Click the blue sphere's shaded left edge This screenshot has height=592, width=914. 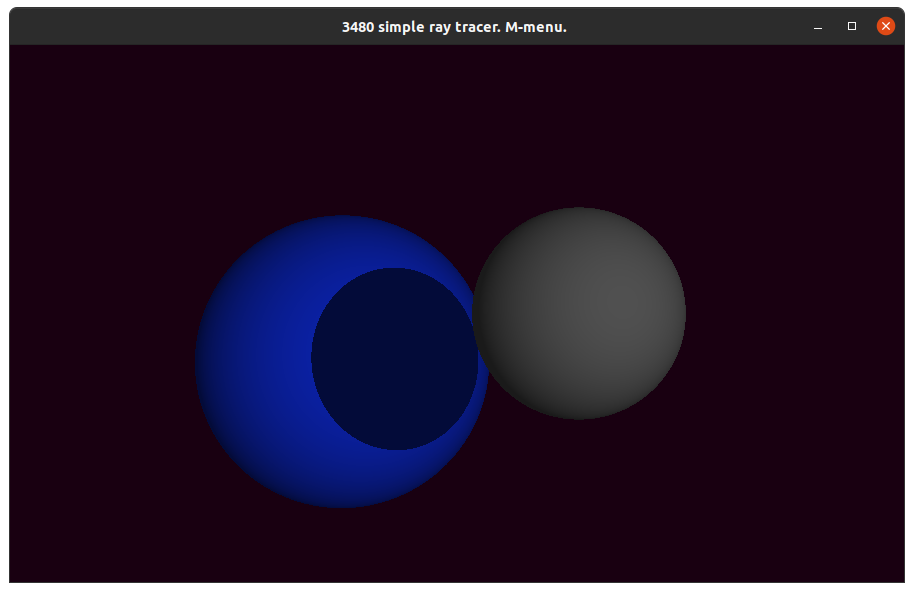pyautogui.click(x=203, y=362)
